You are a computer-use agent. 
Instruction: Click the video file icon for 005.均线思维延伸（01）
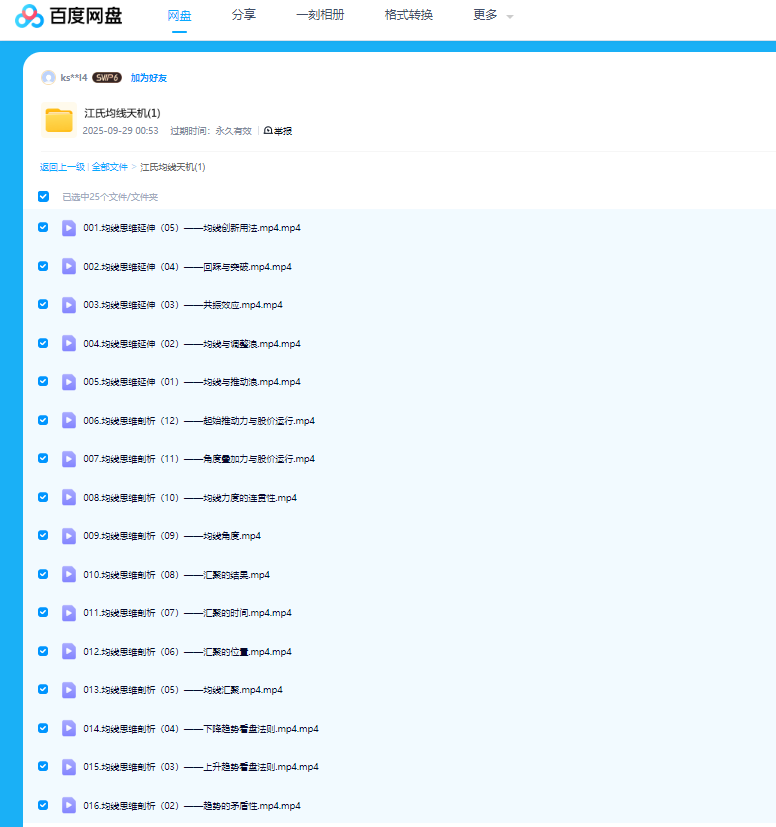coord(69,382)
